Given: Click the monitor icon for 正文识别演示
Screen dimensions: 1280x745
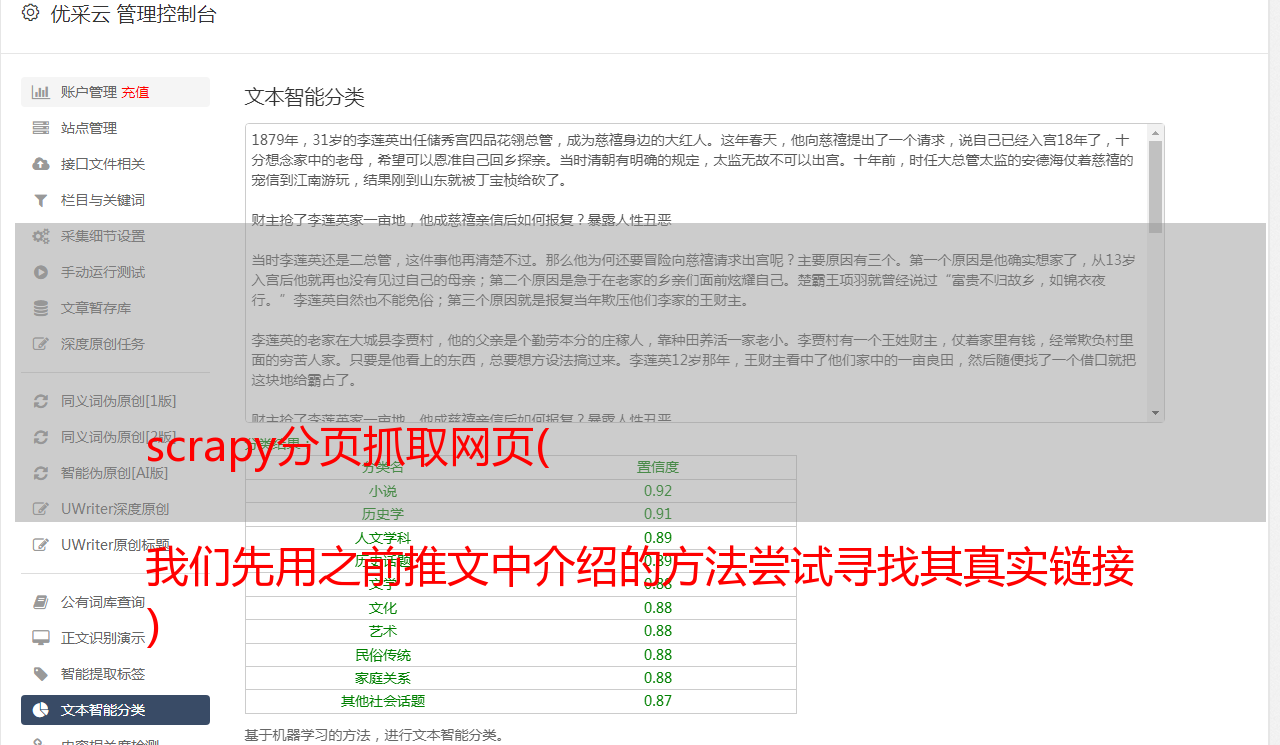Looking at the screenshot, I should tap(41, 638).
